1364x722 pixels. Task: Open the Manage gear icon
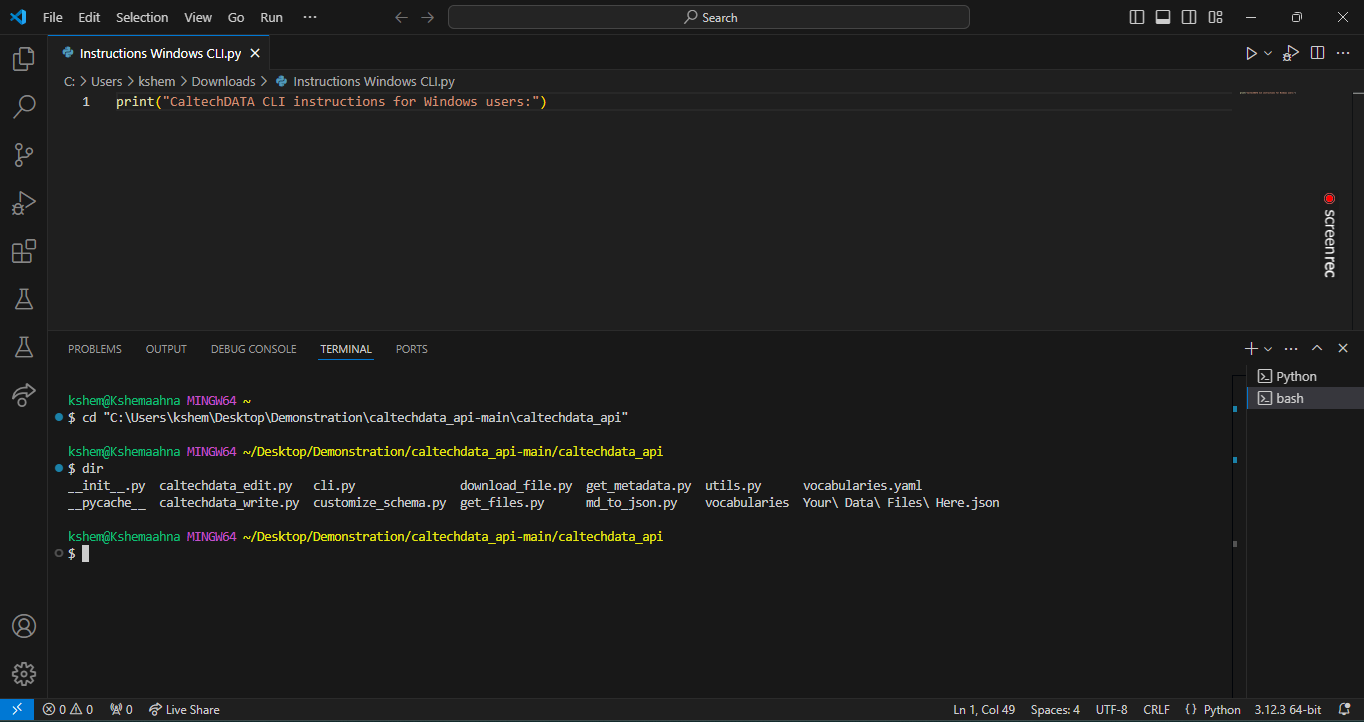tap(23, 673)
